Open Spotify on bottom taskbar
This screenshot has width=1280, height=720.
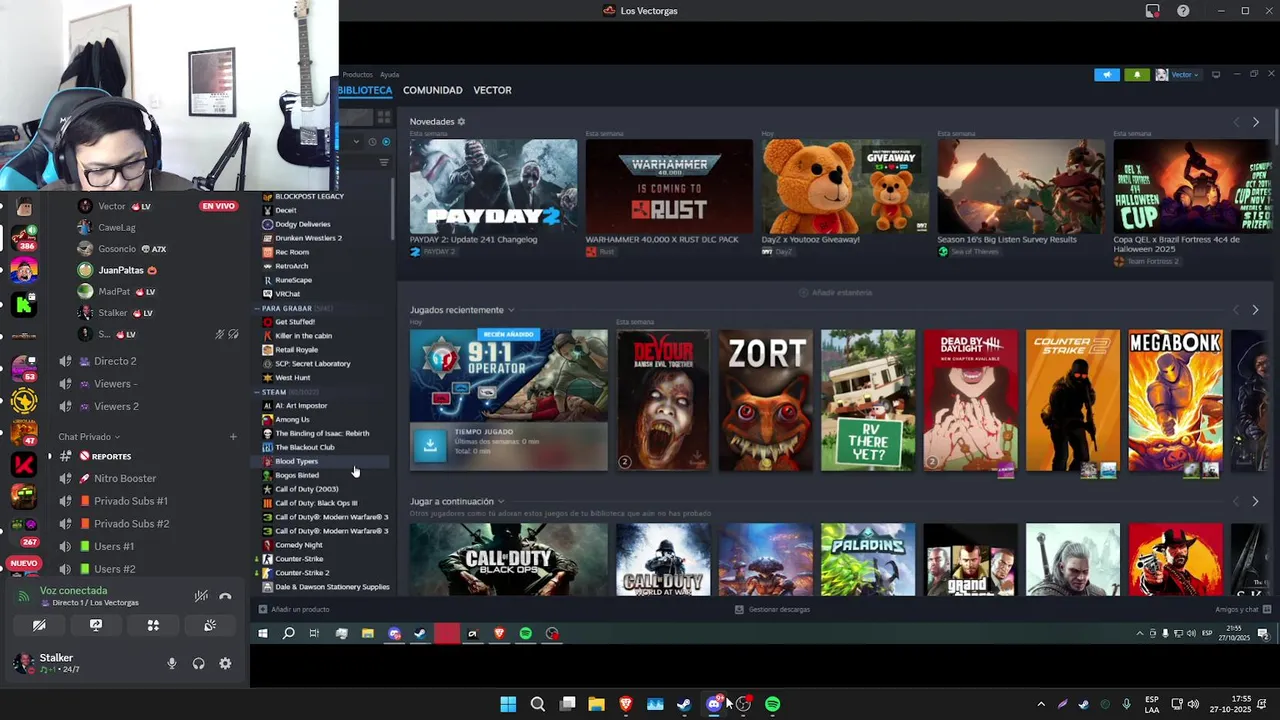pyautogui.click(x=772, y=704)
